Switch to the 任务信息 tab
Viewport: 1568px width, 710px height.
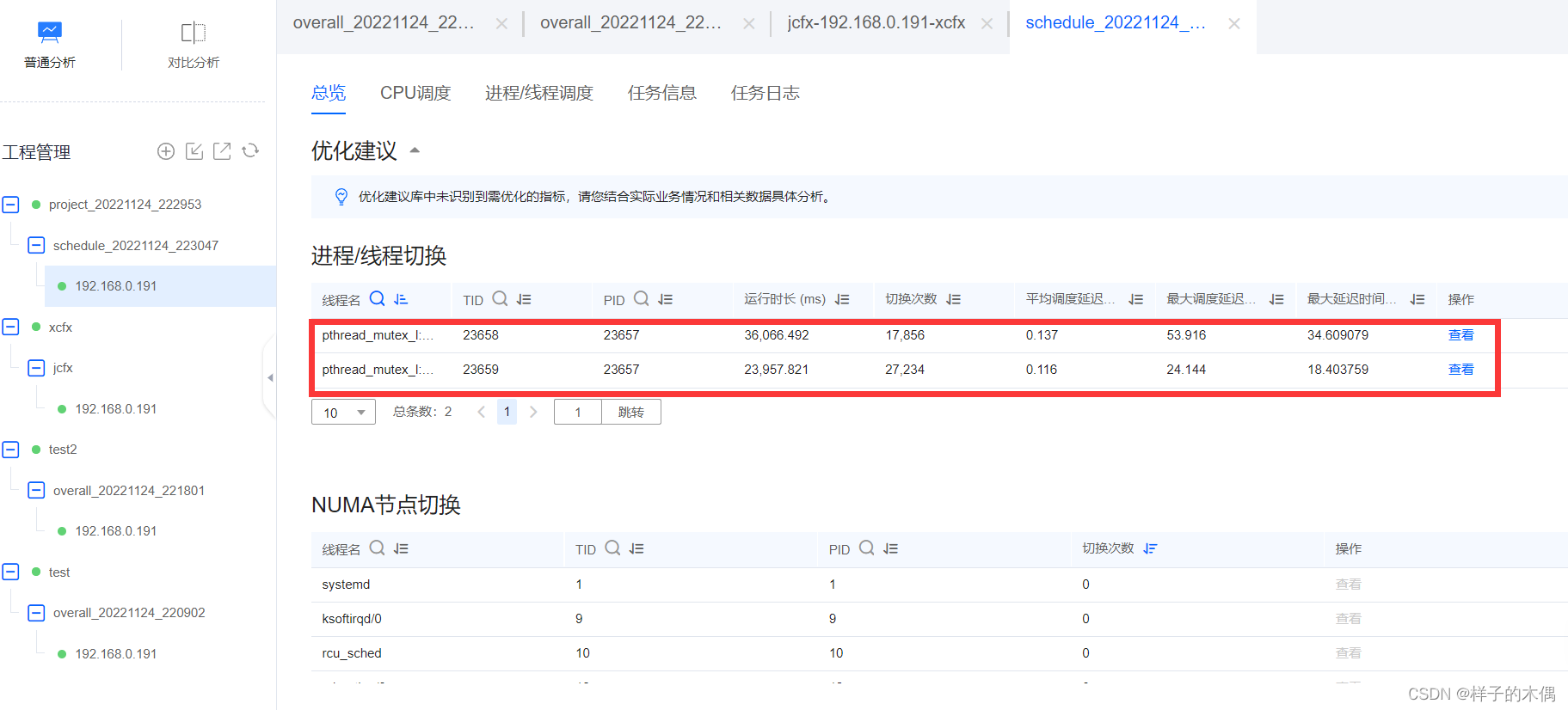662,93
